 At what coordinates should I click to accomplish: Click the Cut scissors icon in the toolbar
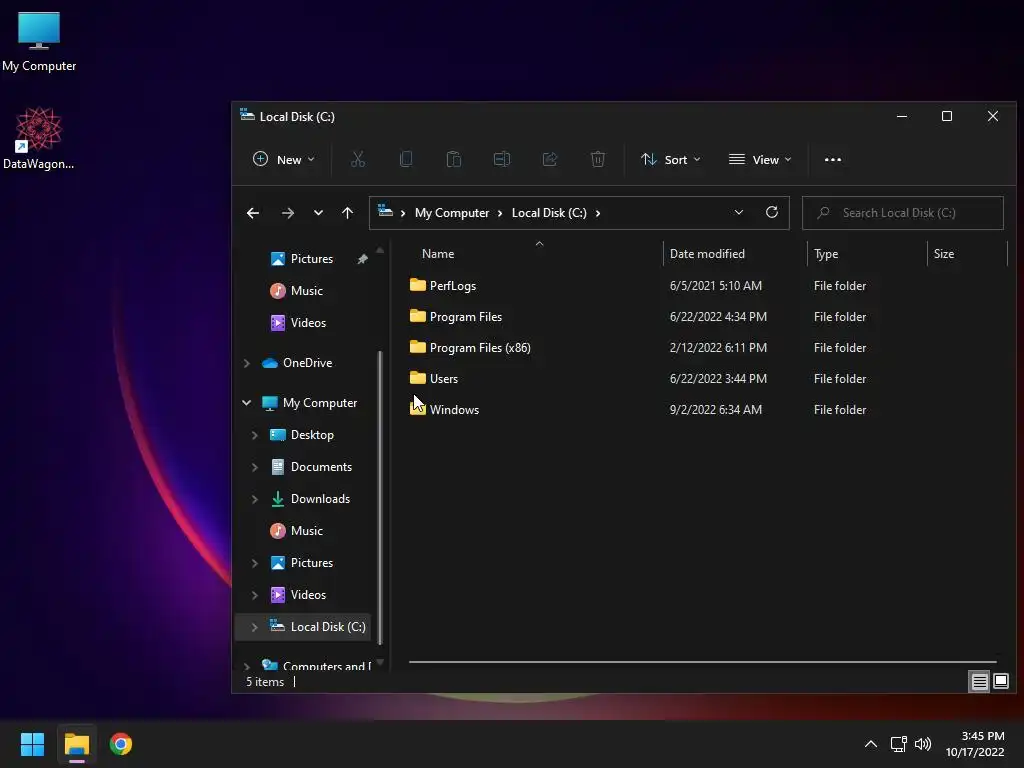tap(358, 159)
